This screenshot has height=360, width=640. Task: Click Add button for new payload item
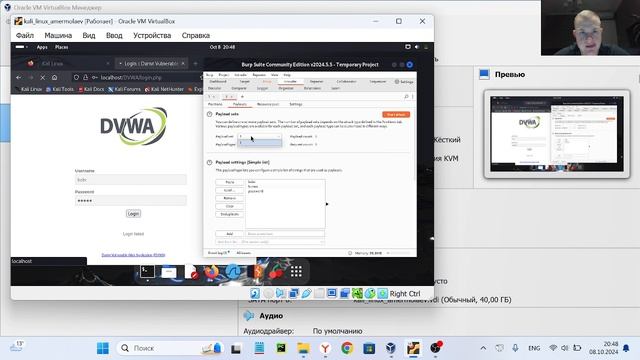[x=230, y=234]
